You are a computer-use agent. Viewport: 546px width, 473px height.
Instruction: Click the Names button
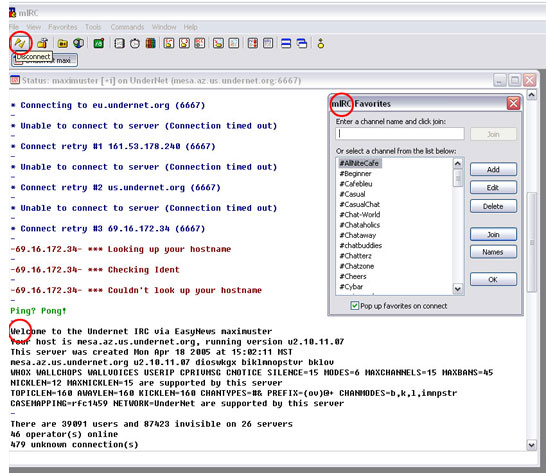493,252
